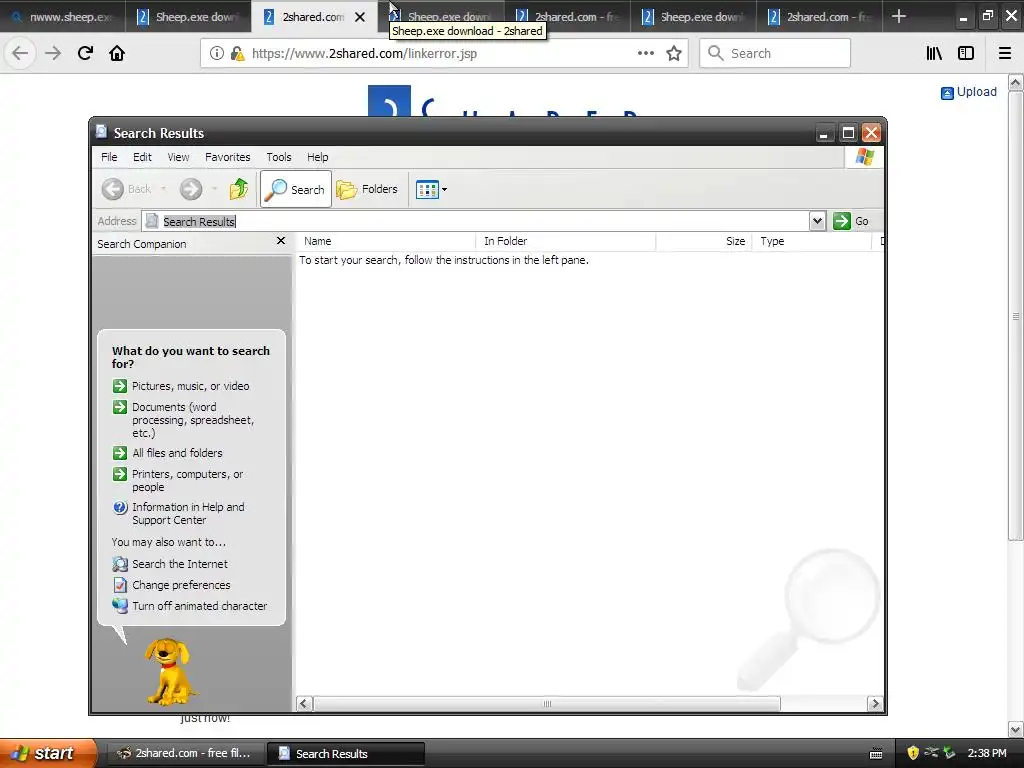Viewport: 1024px width, 768px height.
Task: Go to Firefox home page icon
Action: tap(117, 53)
